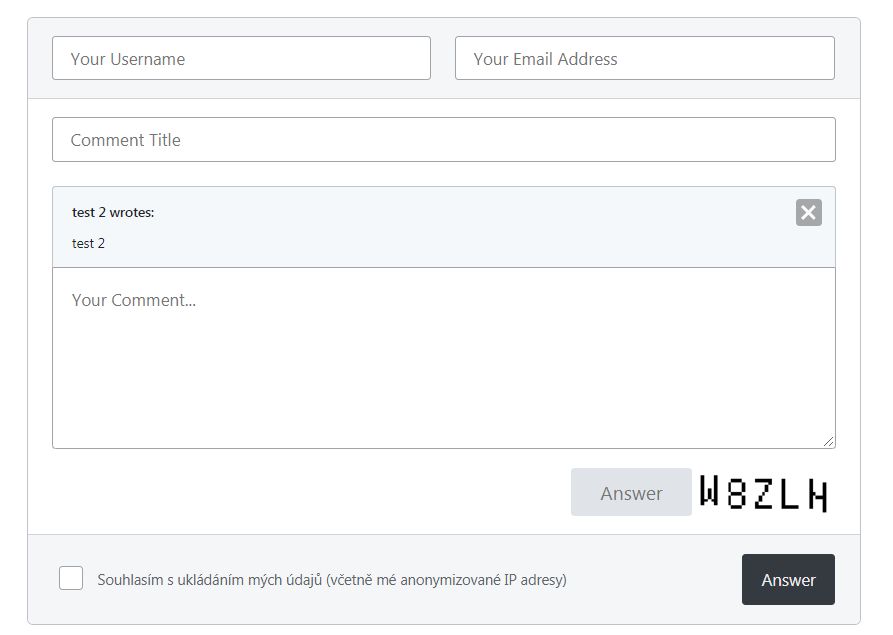Screen dimensions: 893x635
Task: Click the "test 2 wrotes:" quote header
Action: tap(113, 212)
